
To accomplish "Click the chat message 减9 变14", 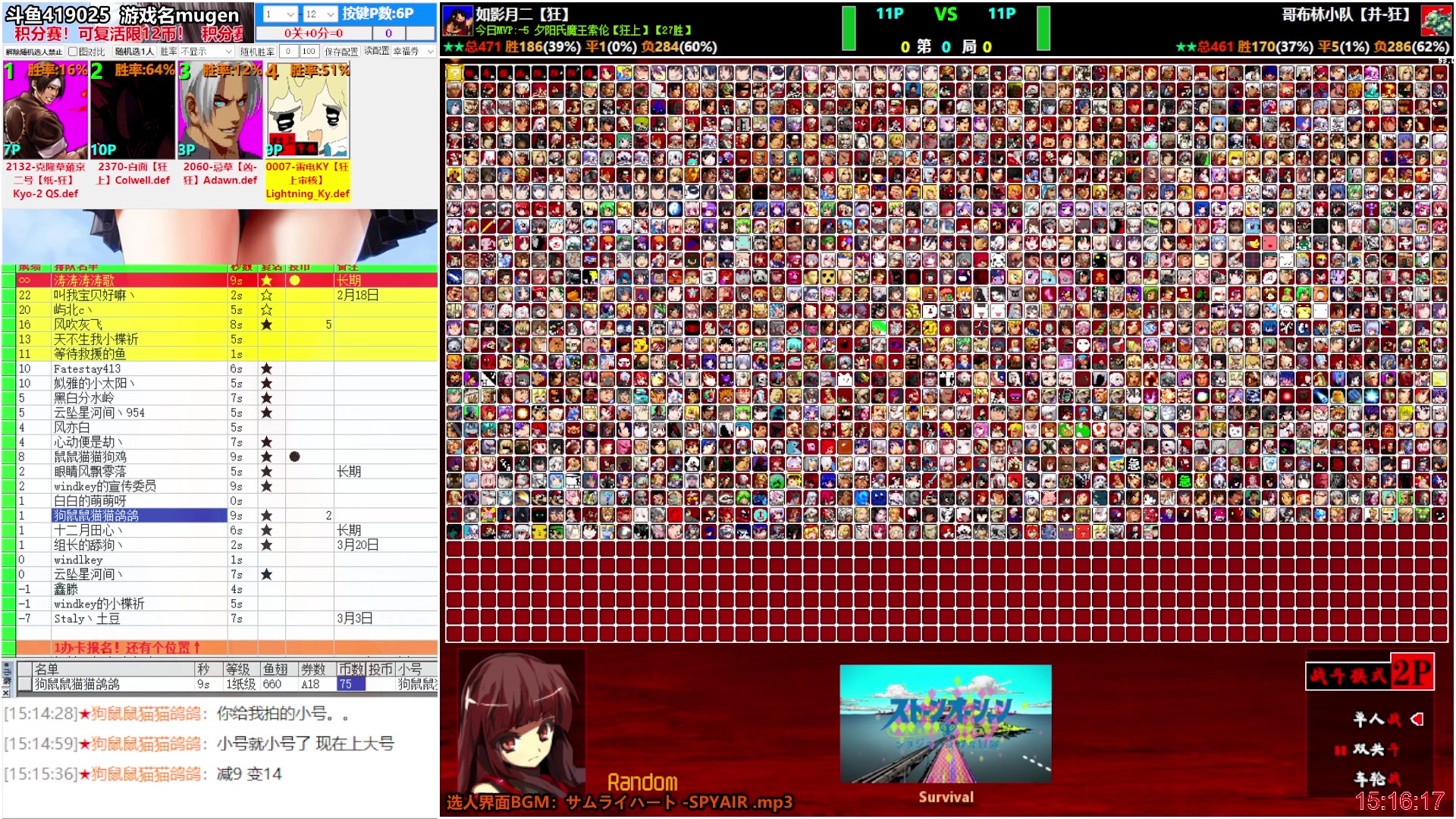I will coord(249,773).
